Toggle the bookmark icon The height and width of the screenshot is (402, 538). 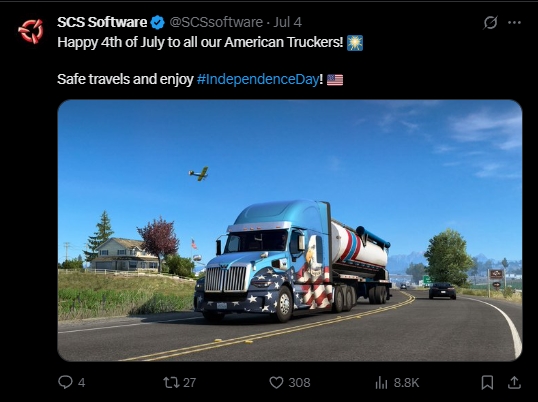click(487, 382)
